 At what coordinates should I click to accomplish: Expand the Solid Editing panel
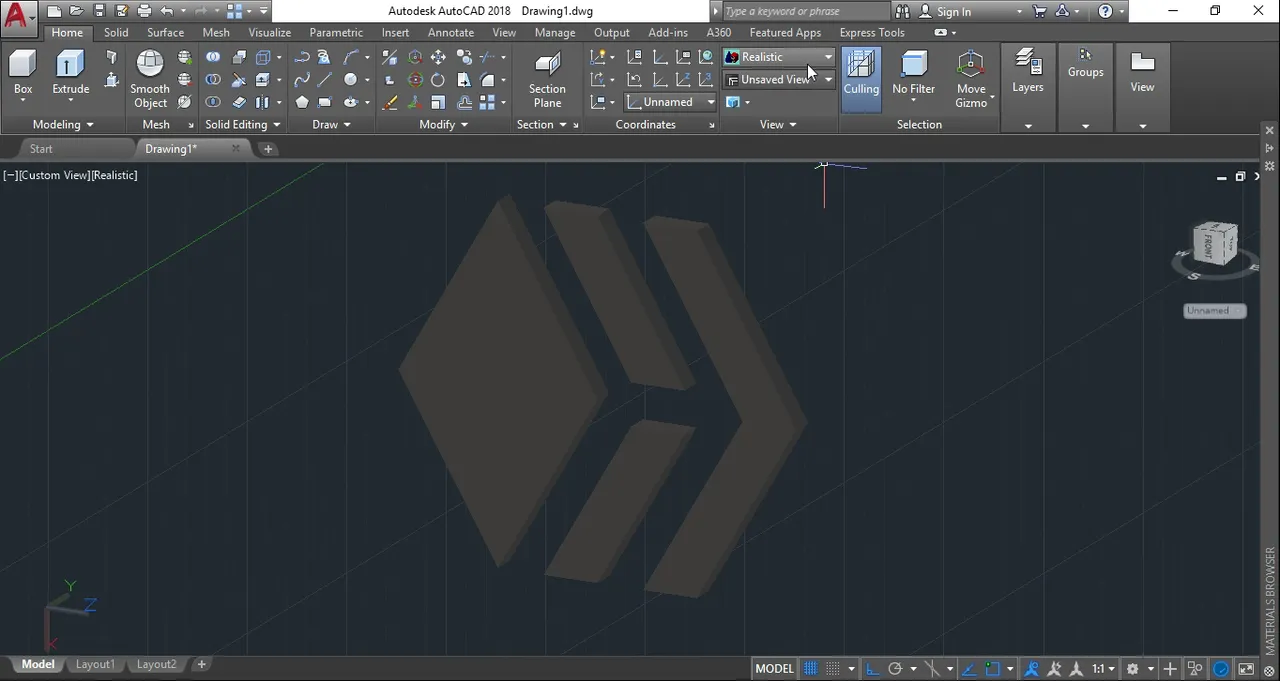[x=242, y=125]
